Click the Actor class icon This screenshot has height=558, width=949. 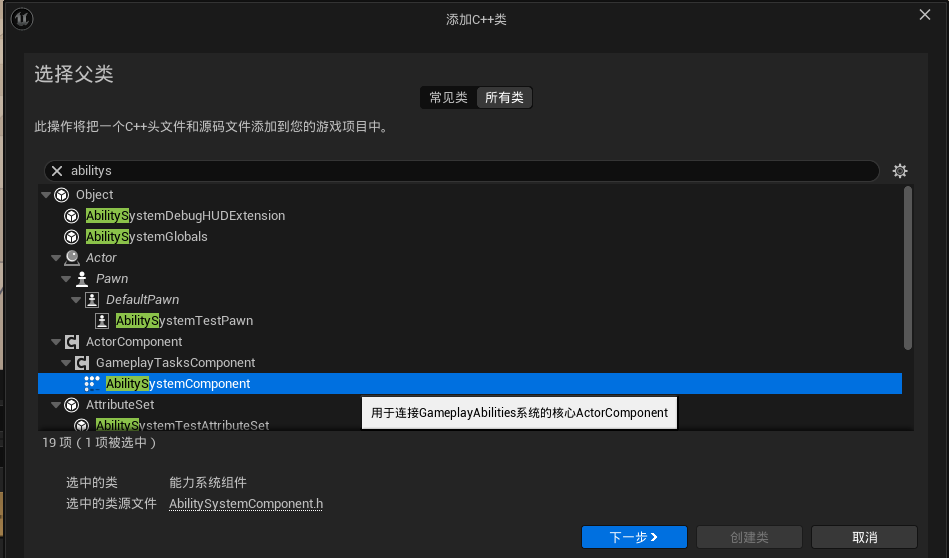point(71,258)
